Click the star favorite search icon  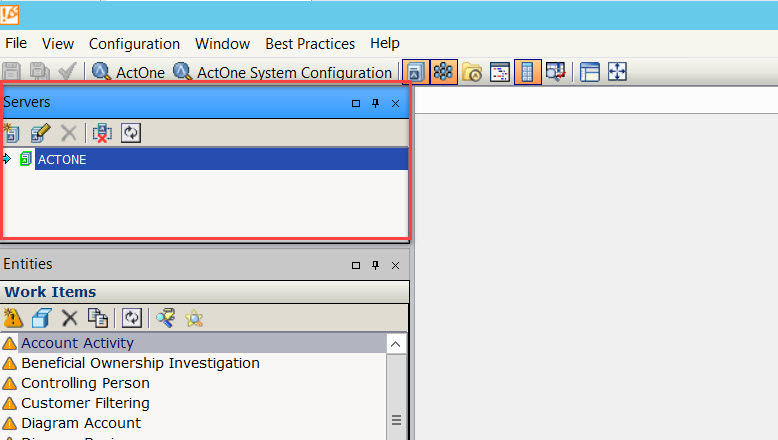[194, 318]
